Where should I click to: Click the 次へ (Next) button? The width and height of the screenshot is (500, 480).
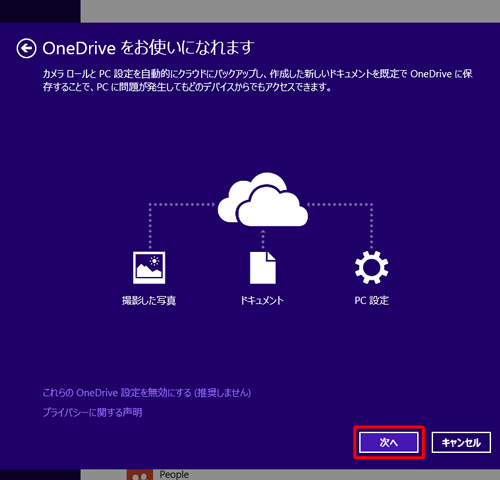point(389,442)
